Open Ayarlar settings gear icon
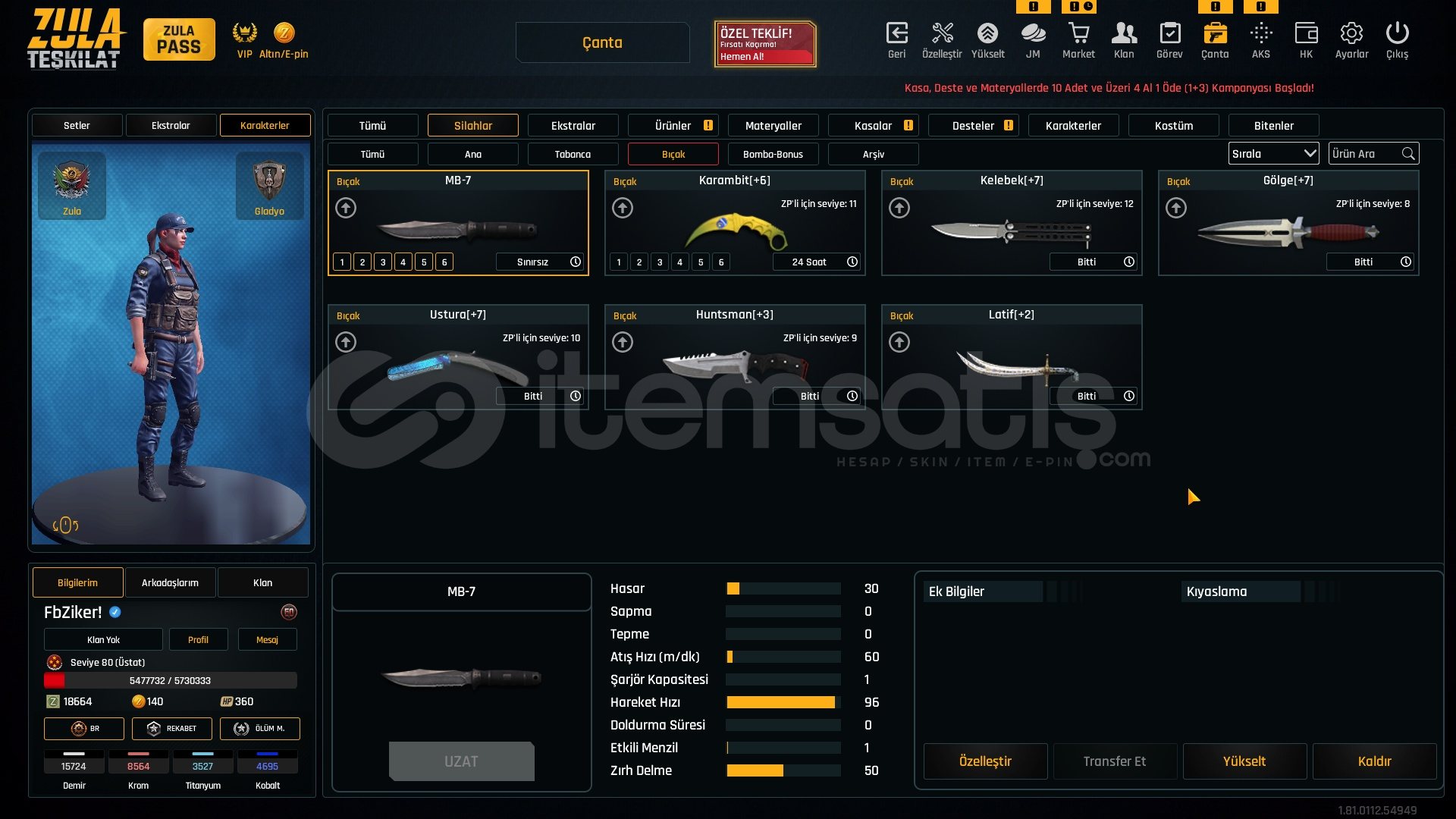1456x819 pixels. coord(1351,34)
